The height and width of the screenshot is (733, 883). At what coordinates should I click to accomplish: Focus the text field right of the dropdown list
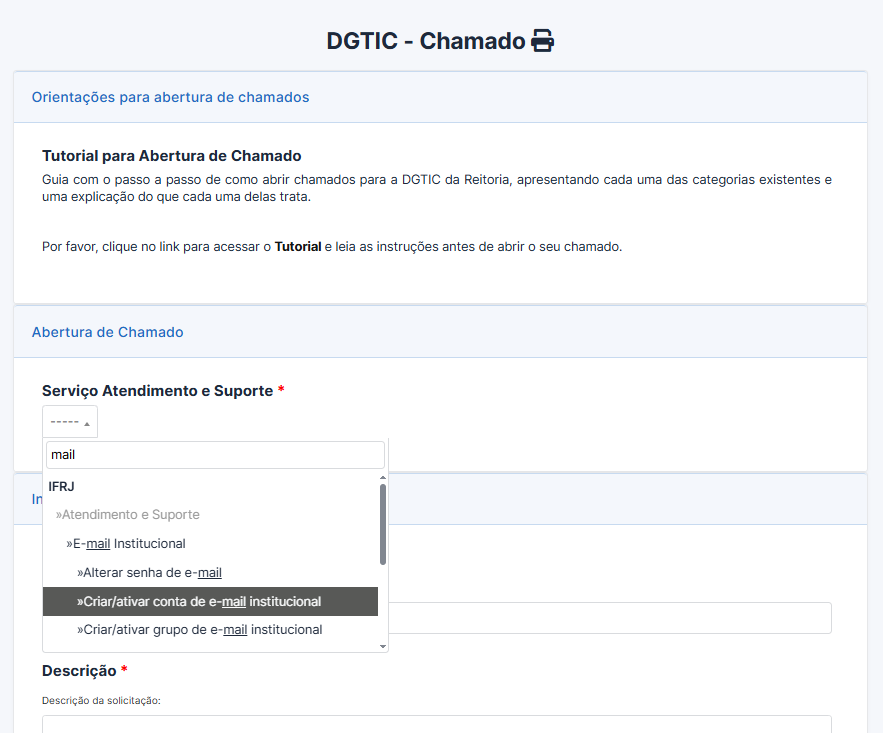click(x=609, y=618)
